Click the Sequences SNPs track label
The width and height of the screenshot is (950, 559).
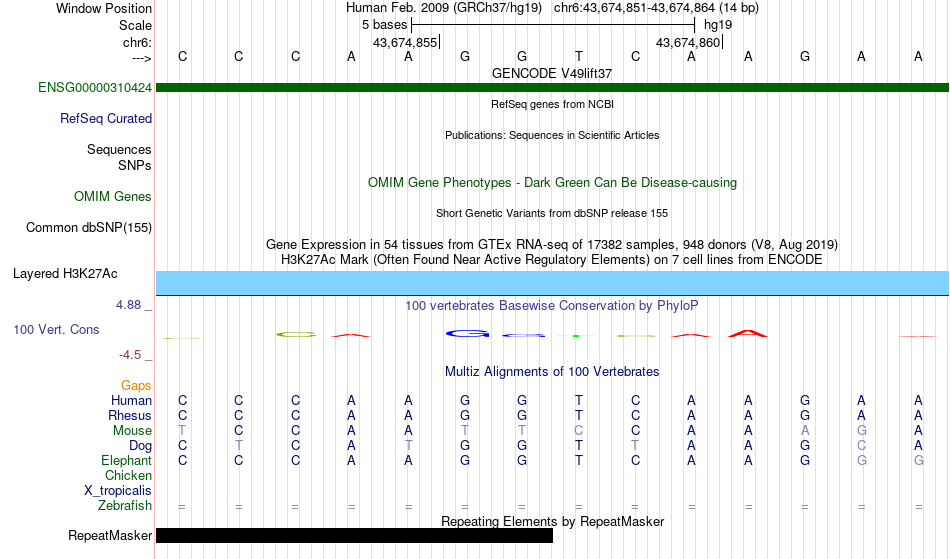pyautogui.click(x=119, y=157)
